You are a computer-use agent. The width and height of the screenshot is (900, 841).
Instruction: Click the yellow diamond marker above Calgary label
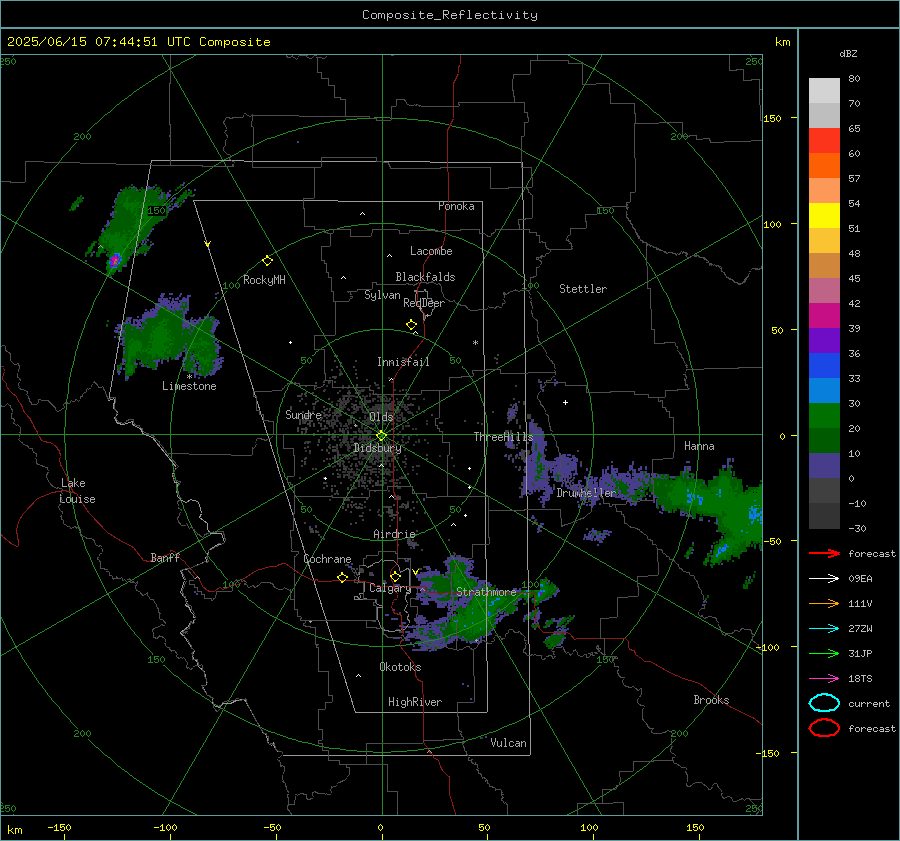point(395,576)
